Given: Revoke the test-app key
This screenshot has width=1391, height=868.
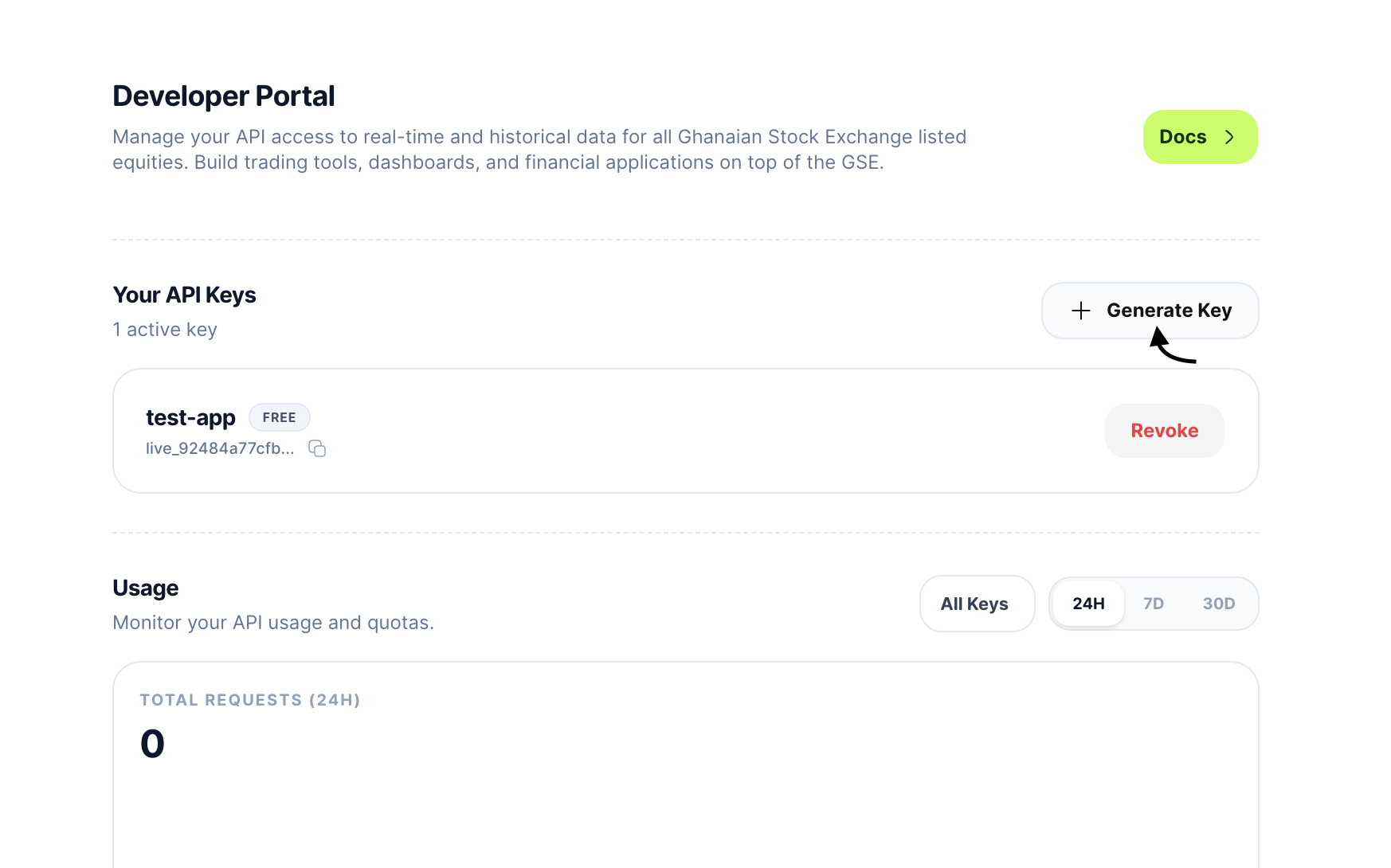Looking at the screenshot, I should click(x=1164, y=431).
